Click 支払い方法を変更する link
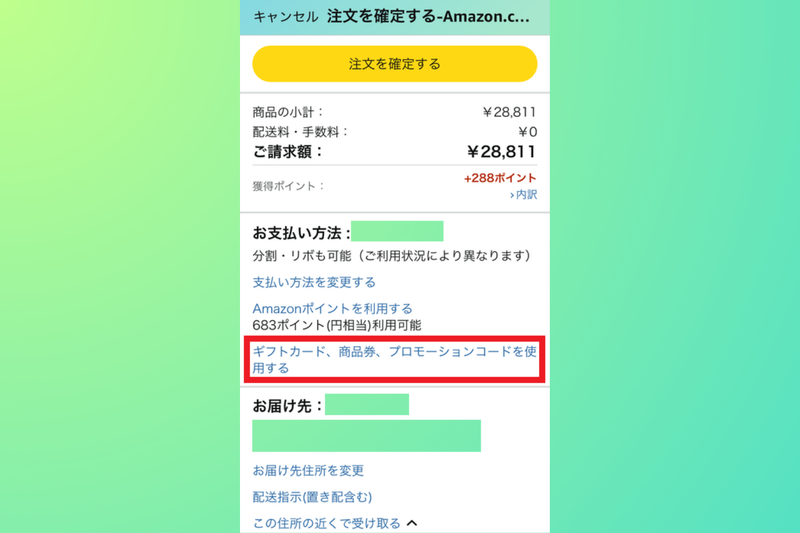 [314, 282]
